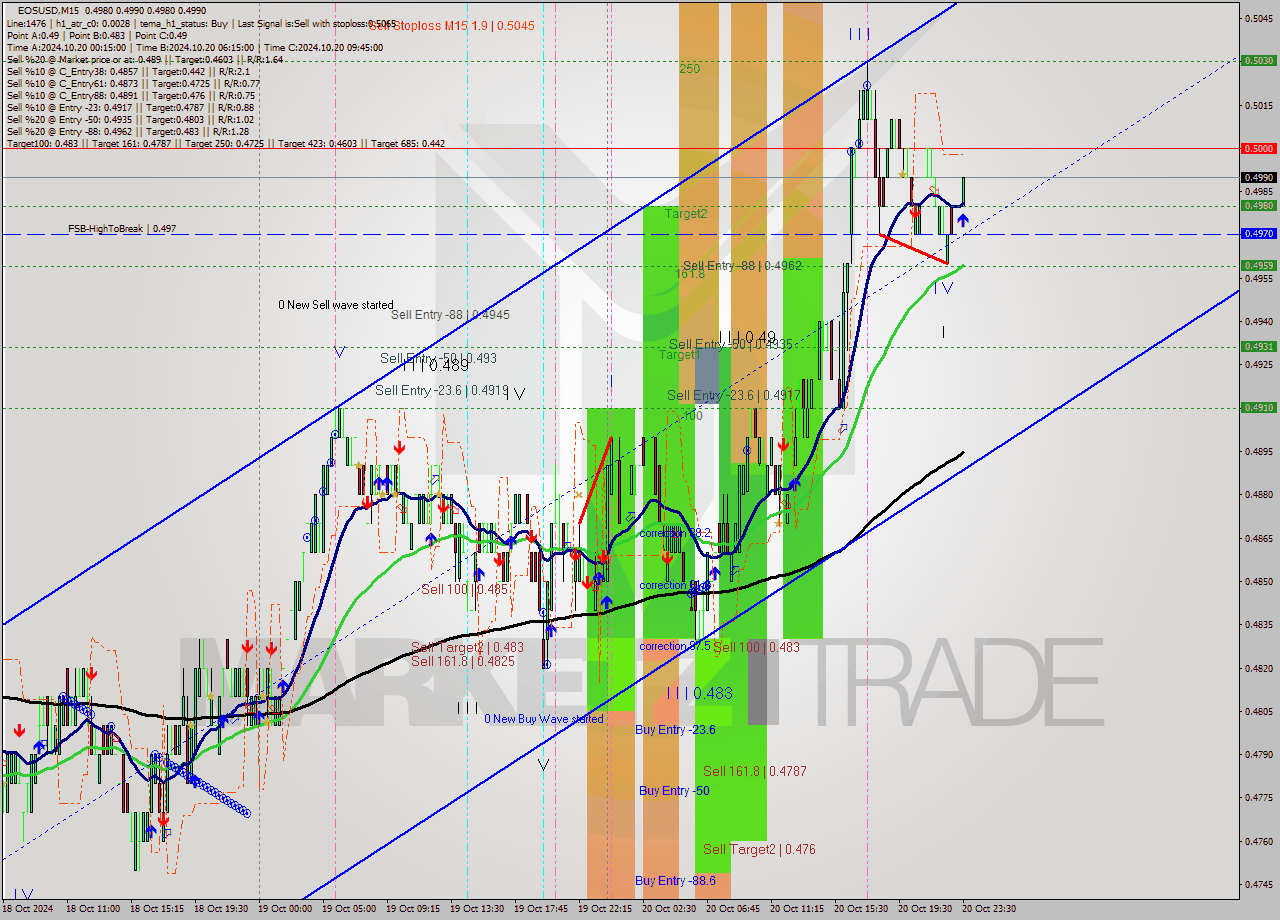
Task: Click the '20 Oct 23:30' time axis label
Action: [989, 909]
